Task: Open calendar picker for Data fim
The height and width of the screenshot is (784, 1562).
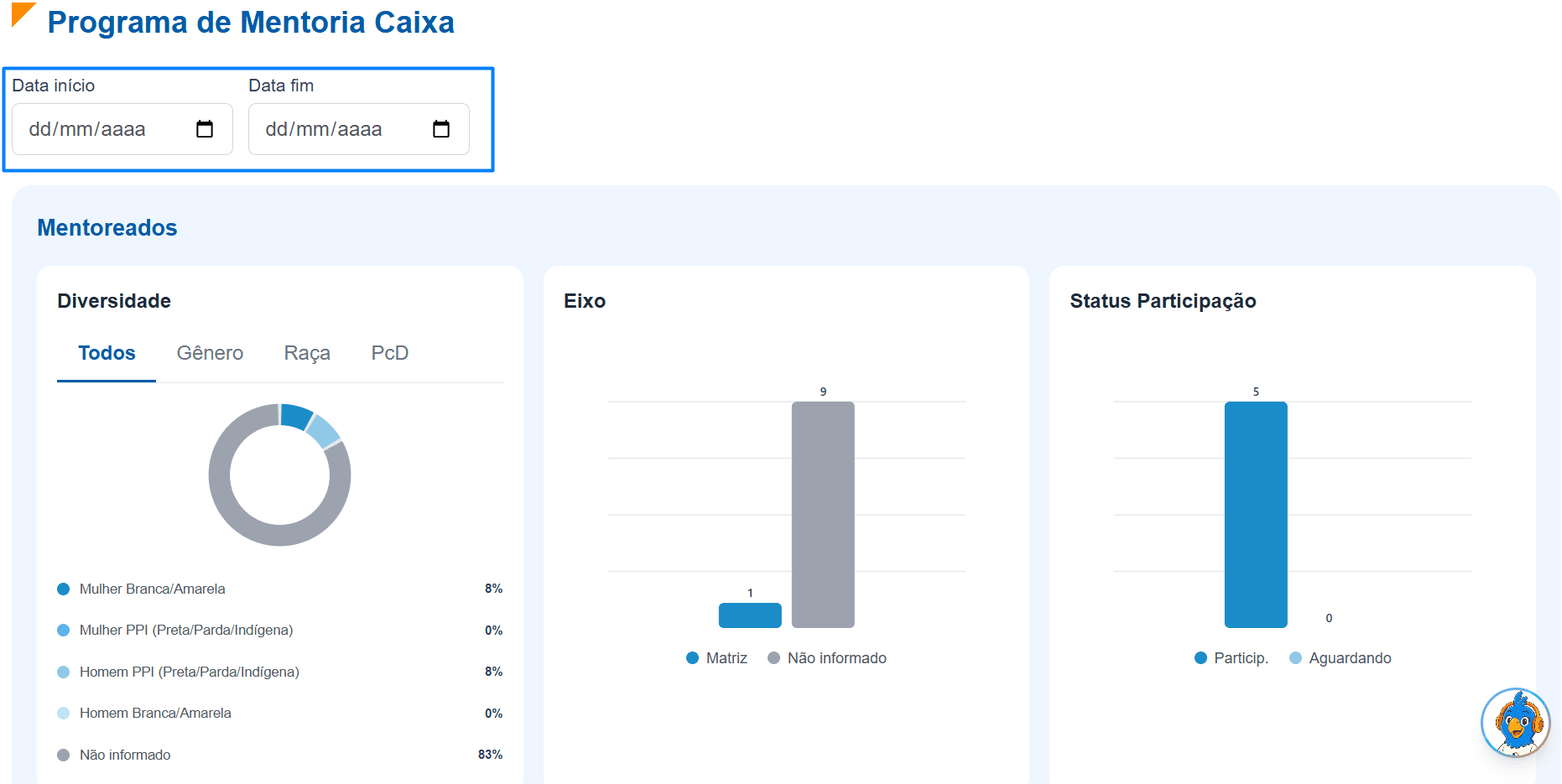Action: pos(441,129)
